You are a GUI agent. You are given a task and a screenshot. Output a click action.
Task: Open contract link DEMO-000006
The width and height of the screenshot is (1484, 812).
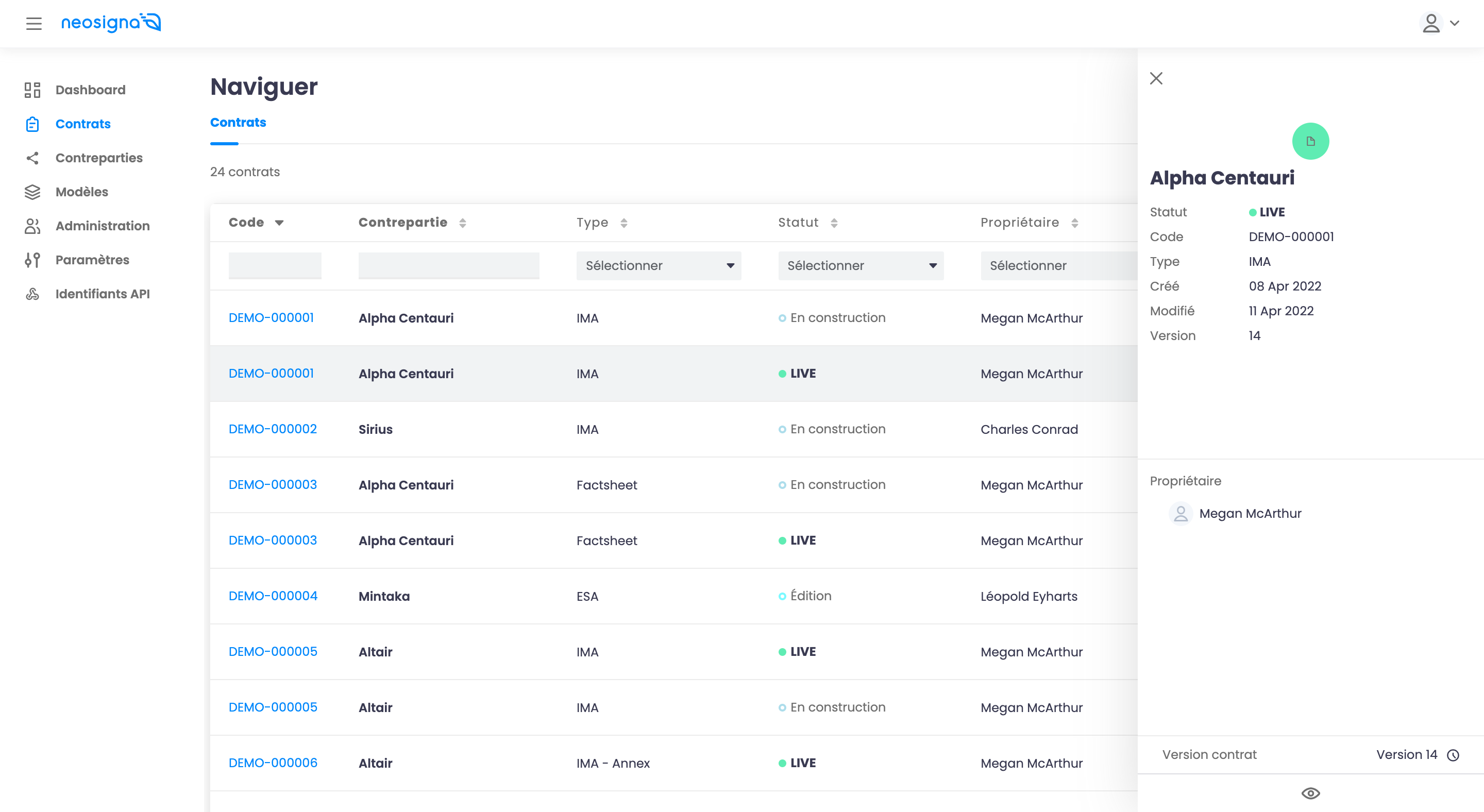(x=273, y=763)
